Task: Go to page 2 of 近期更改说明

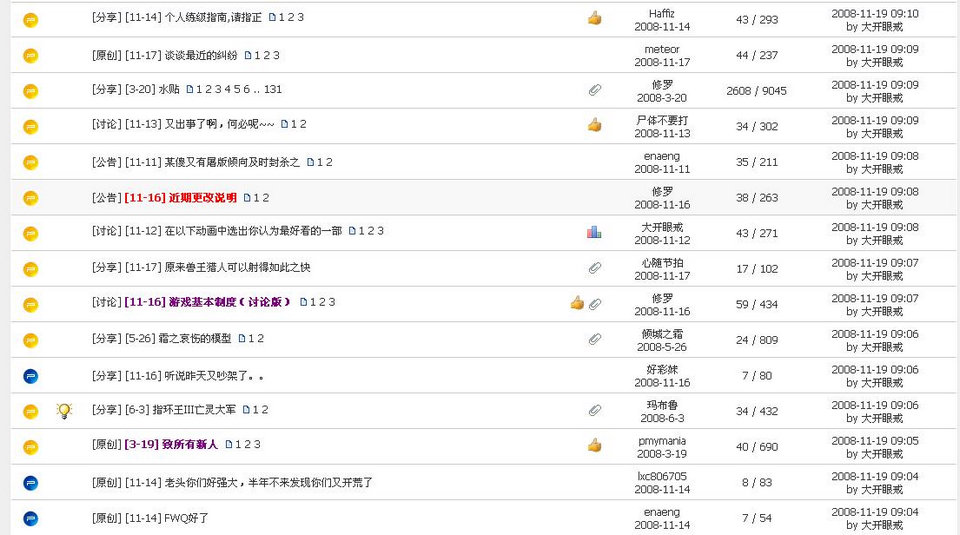Action: 266,198
